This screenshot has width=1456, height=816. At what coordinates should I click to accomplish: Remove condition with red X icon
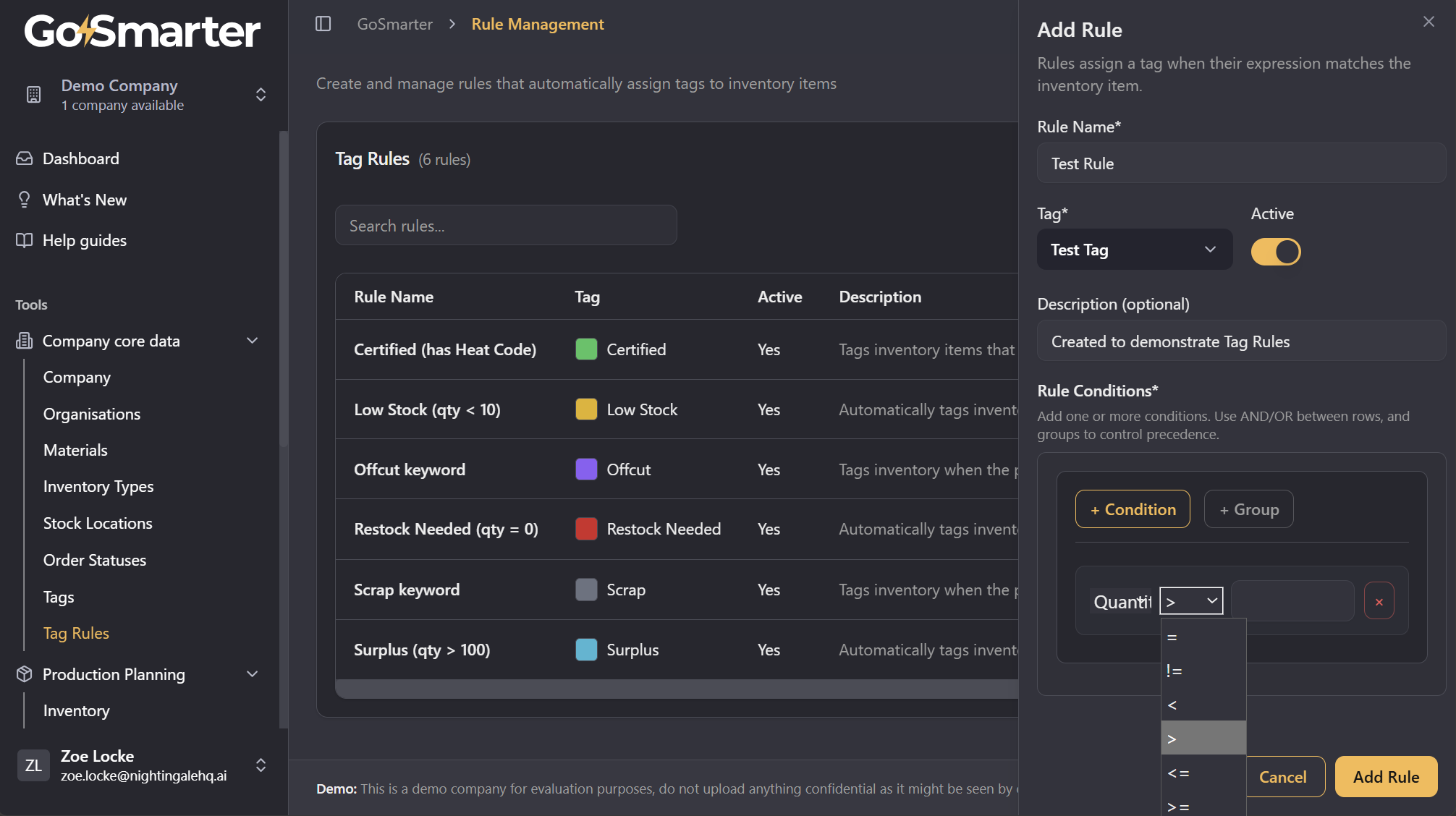(x=1379, y=601)
